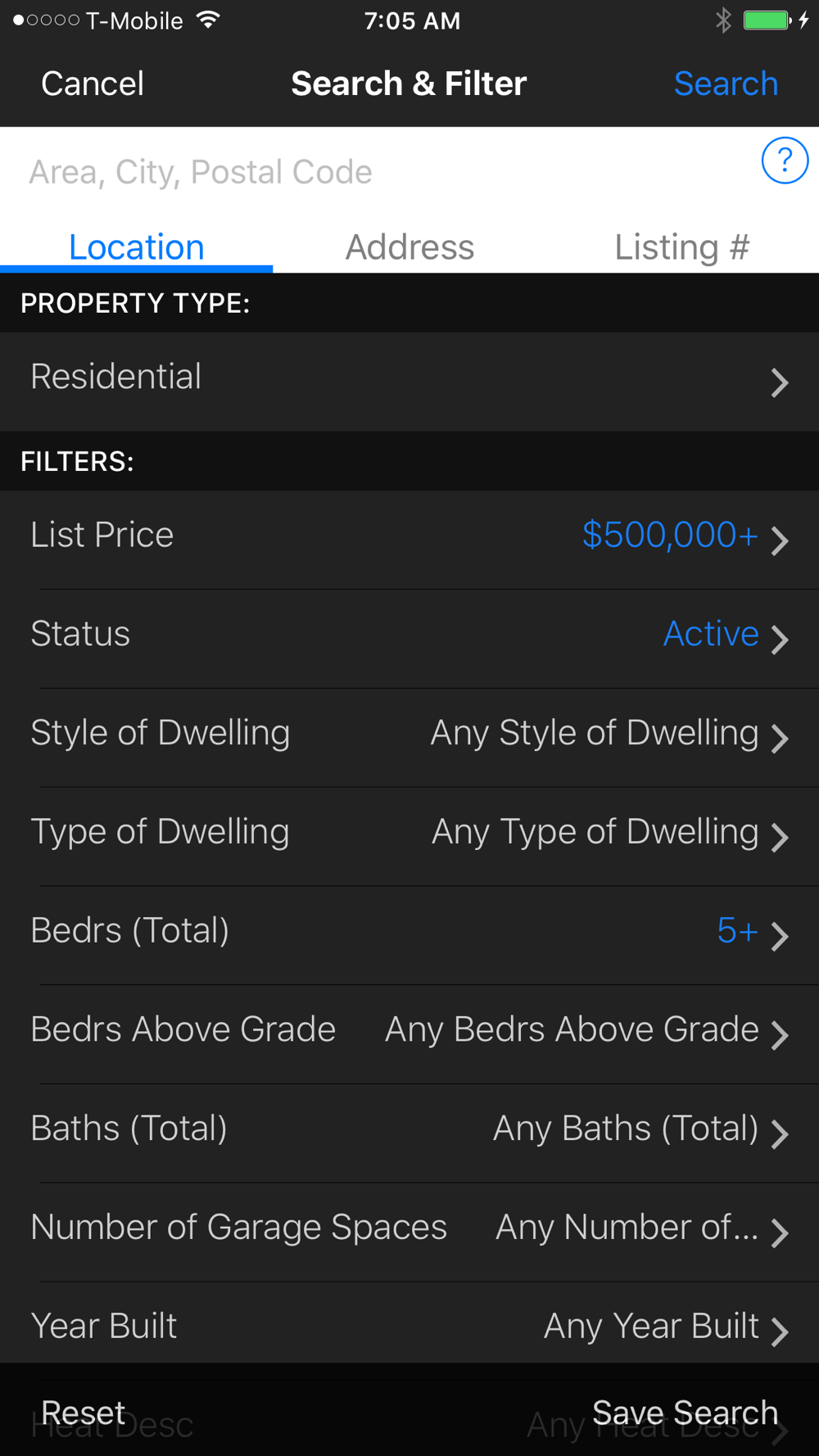Switch to the Listing # tab

point(681,247)
